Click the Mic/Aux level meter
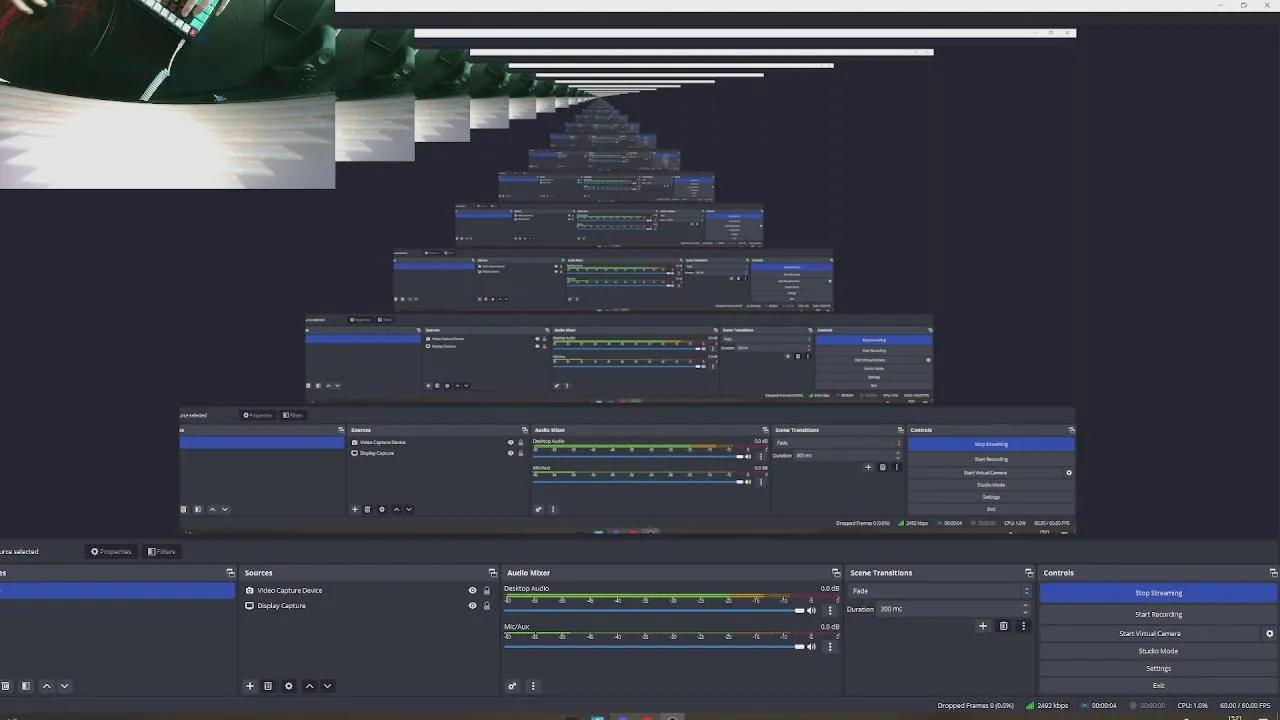Viewport: 1280px width, 720px height. (672, 636)
